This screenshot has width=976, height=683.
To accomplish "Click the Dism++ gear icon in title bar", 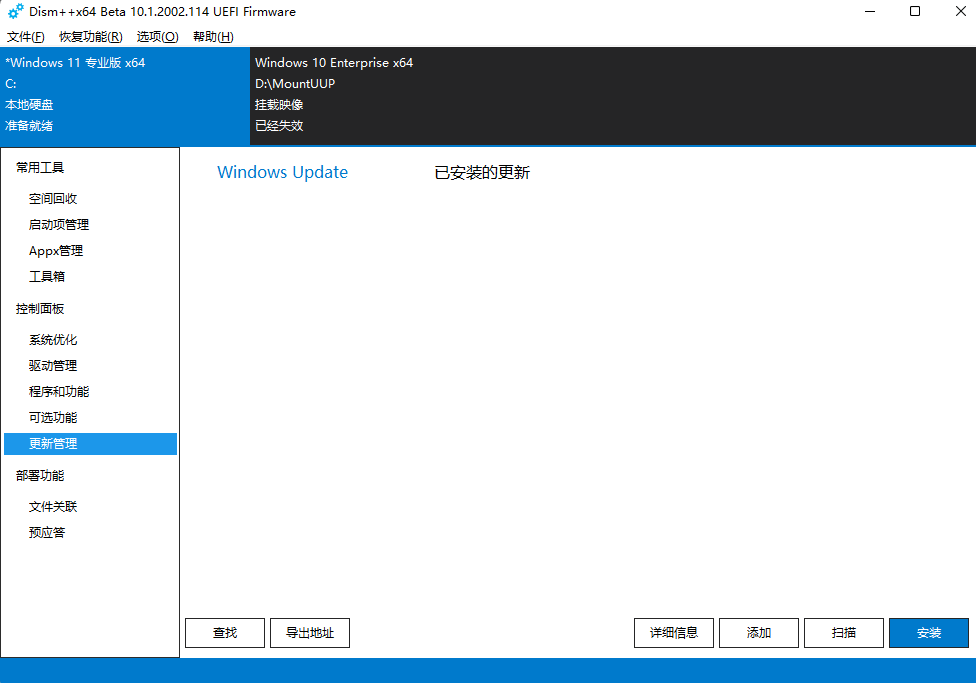I will coord(14,12).
